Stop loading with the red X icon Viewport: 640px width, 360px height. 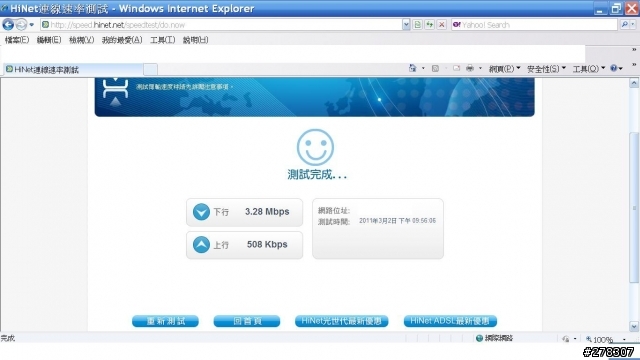(442, 25)
